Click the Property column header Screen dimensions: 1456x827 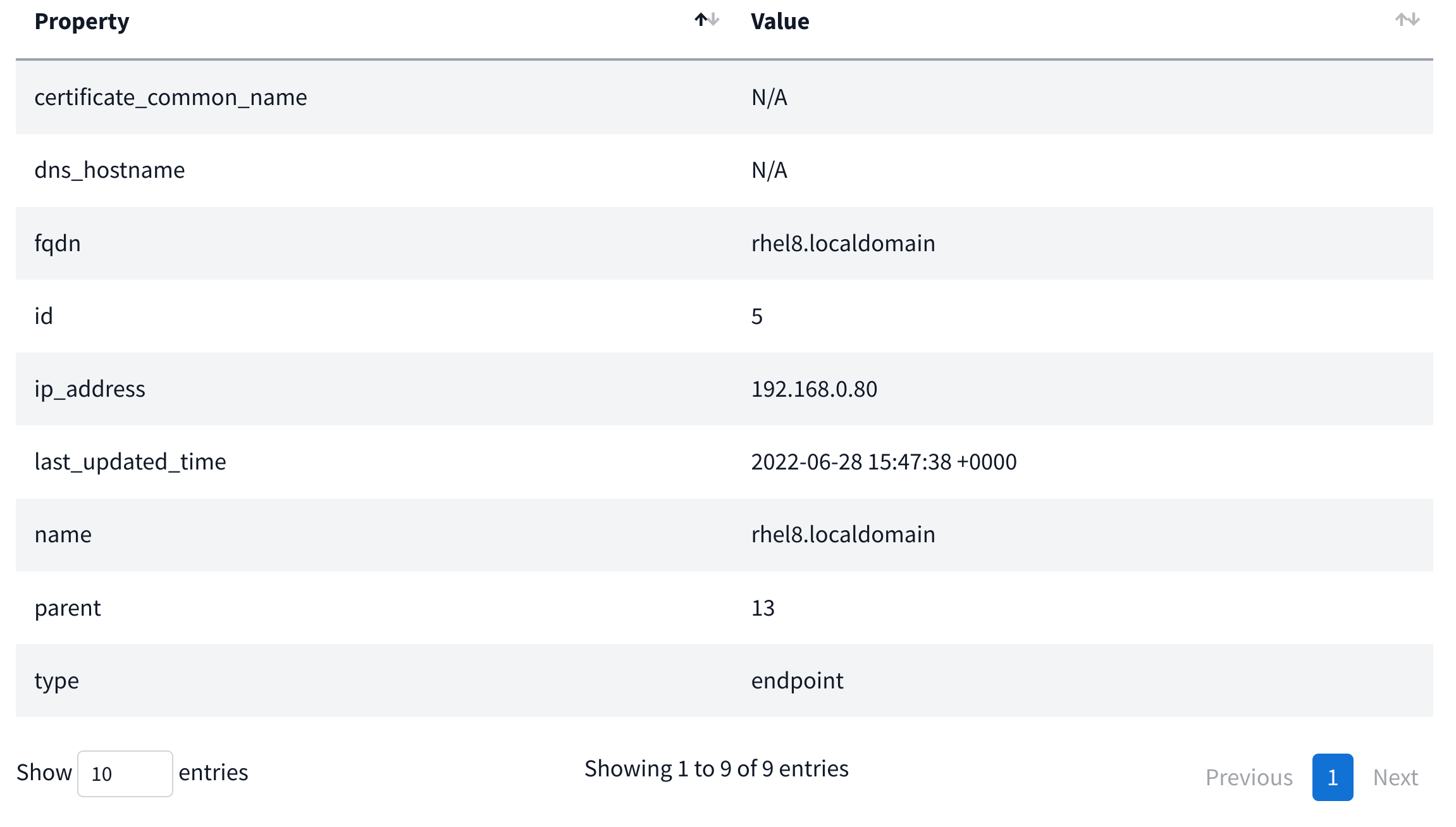[x=82, y=22]
